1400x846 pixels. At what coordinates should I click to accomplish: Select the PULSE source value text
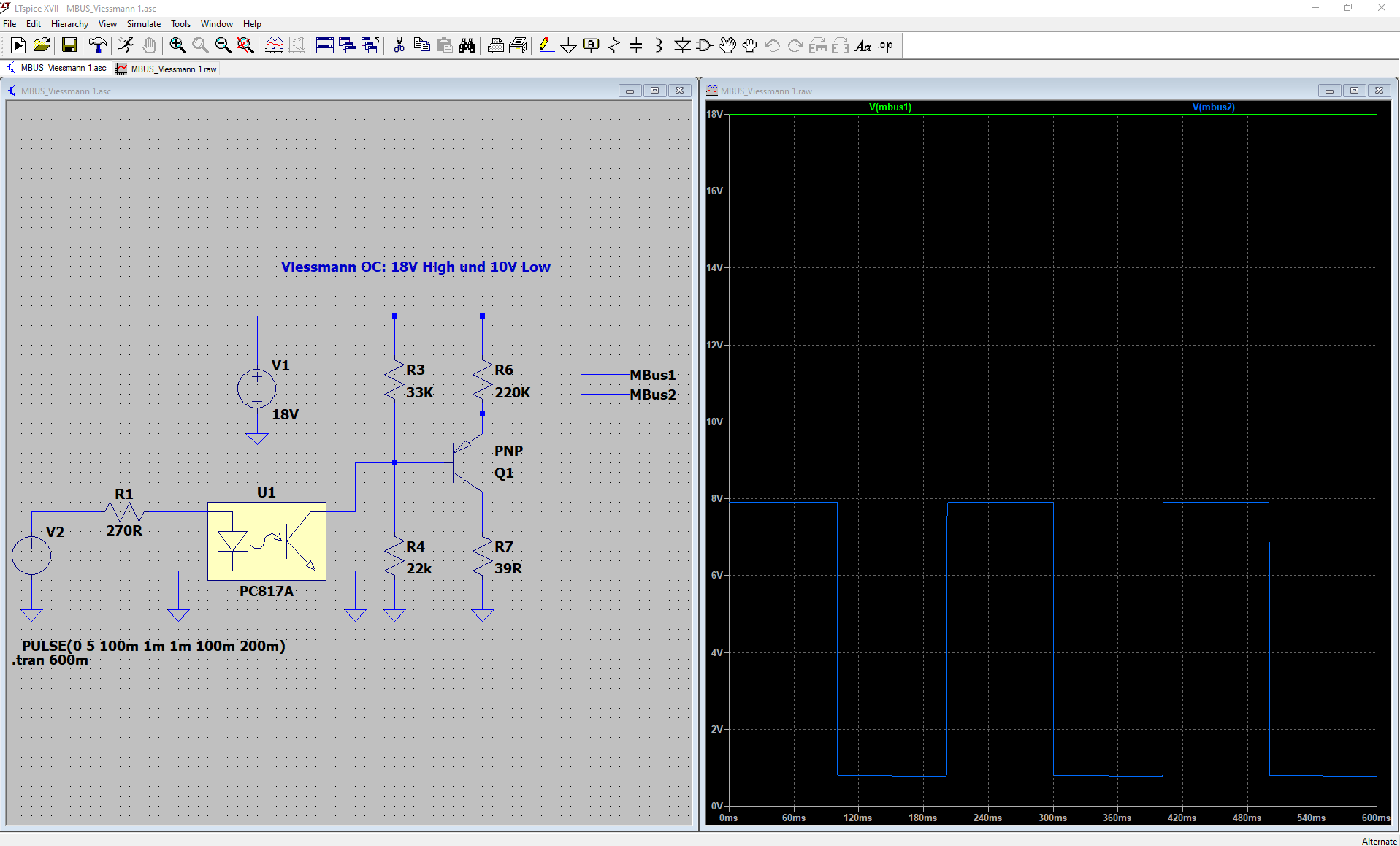tap(153, 646)
